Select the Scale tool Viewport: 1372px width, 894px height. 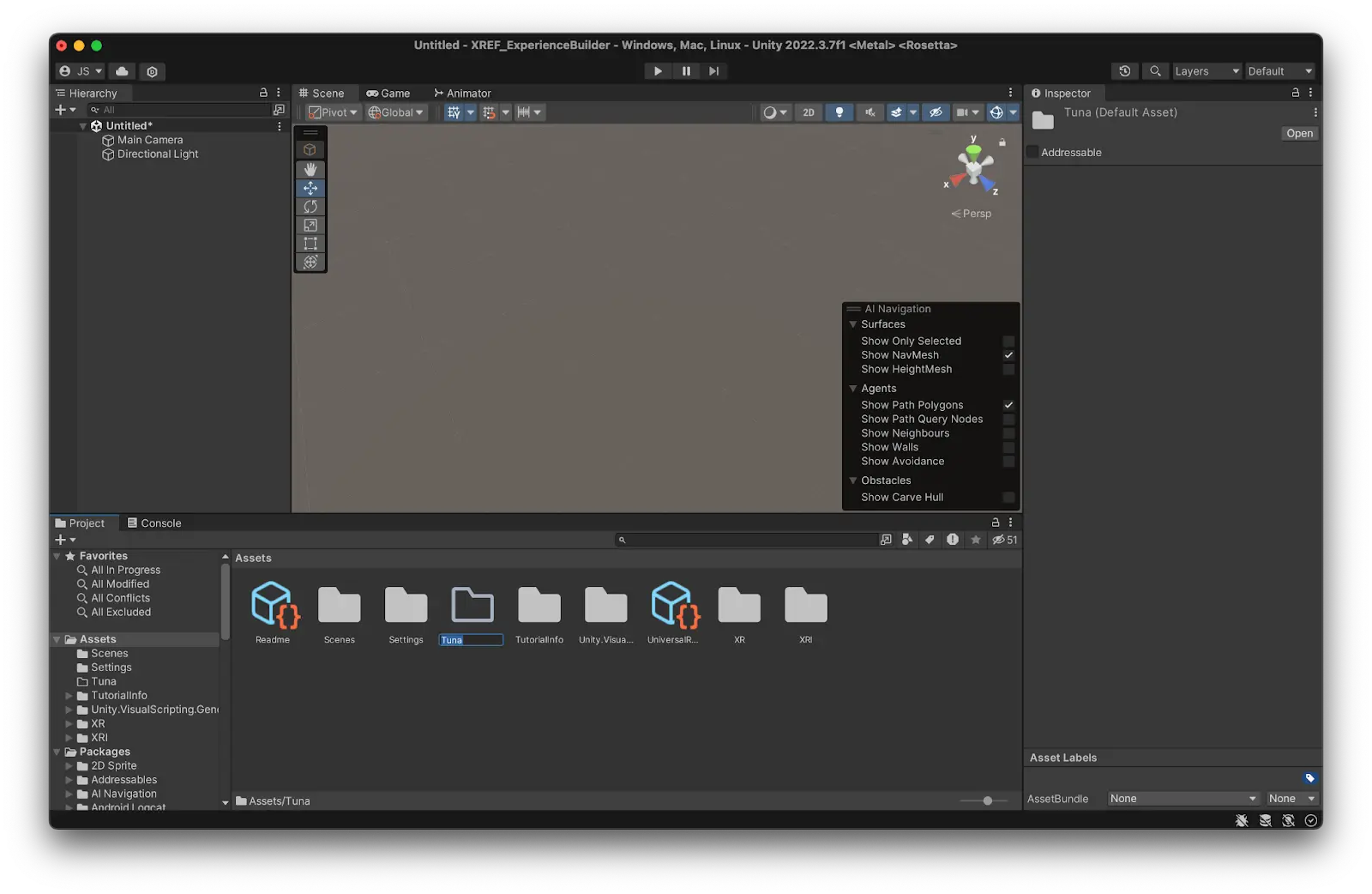310,225
